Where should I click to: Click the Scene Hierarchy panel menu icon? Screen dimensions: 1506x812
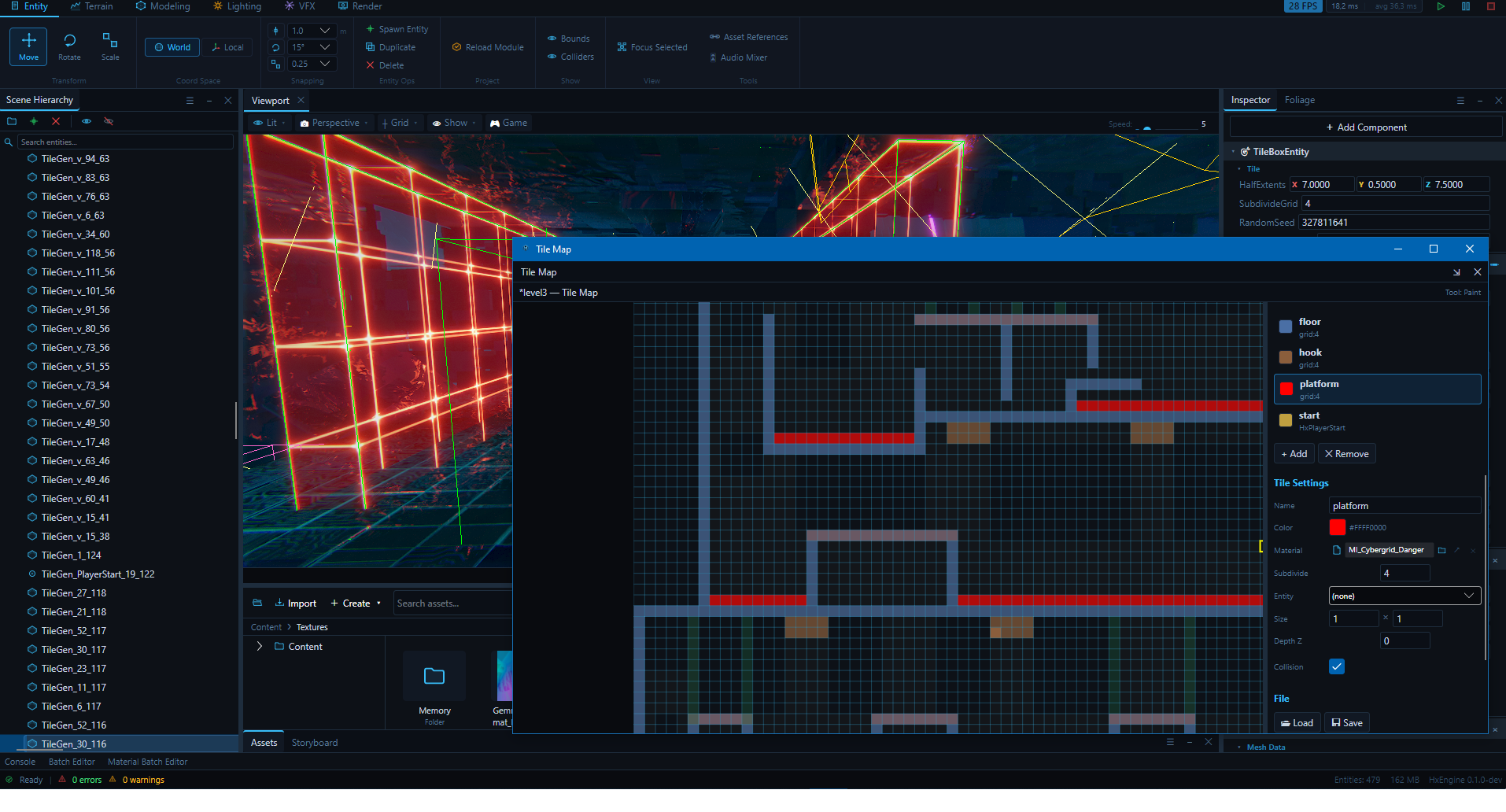[x=190, y=101]
